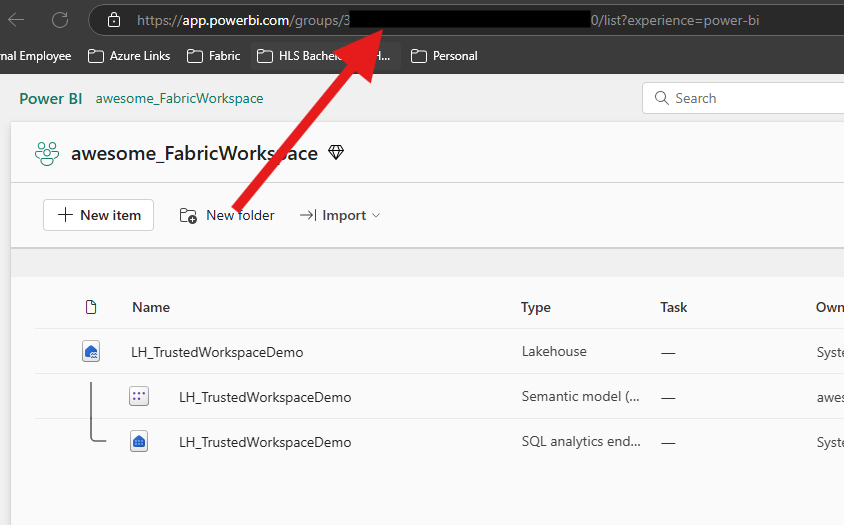
Task: Click the diamond premium capacity icon
Action: point(336,152)
